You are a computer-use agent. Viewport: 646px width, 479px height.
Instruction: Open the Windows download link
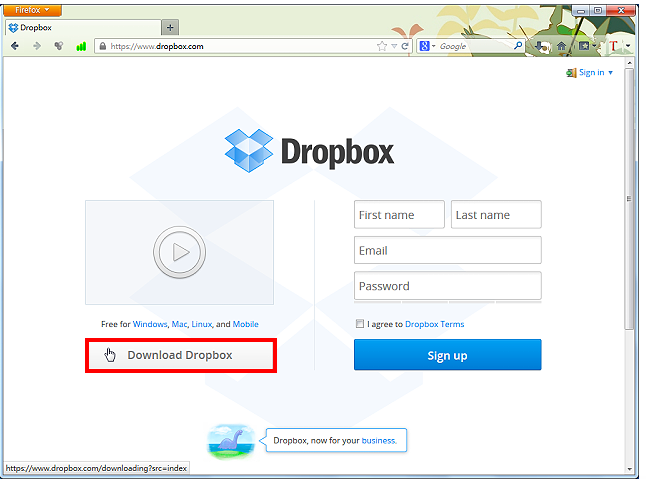(150, 324)
